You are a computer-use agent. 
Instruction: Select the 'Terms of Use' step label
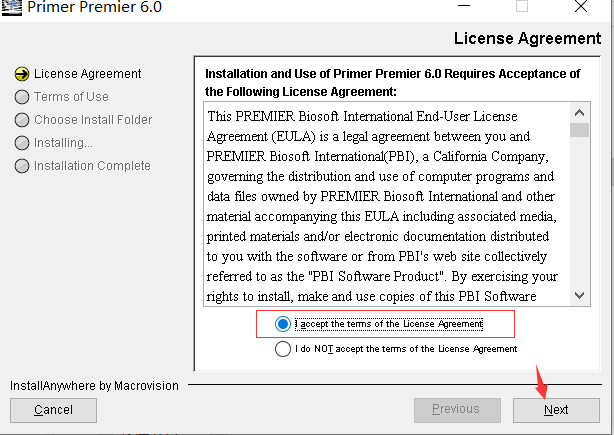(x=71, y=97)
